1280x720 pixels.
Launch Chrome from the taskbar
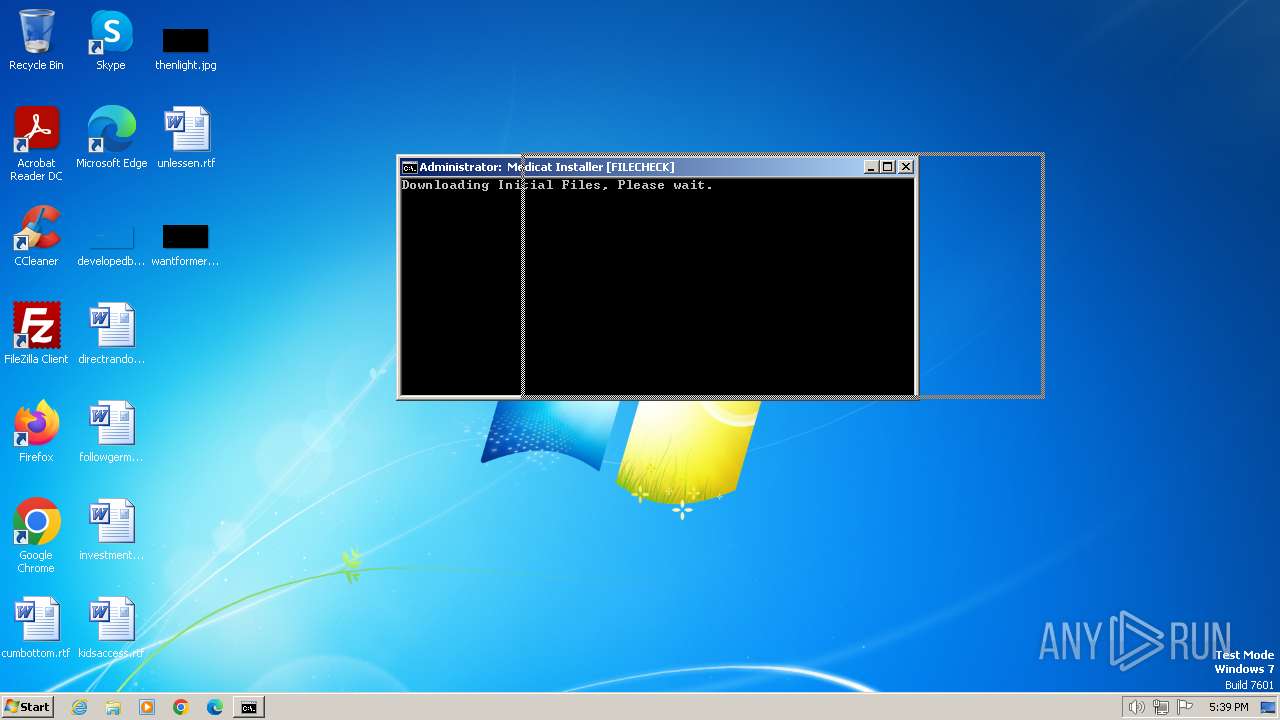click(181, 707)
